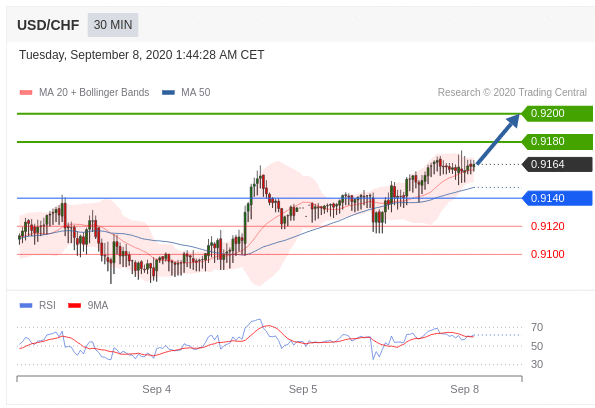
Task: Click MA 20 + Bollinger Bands legend swatch
Action: (26, 93)
